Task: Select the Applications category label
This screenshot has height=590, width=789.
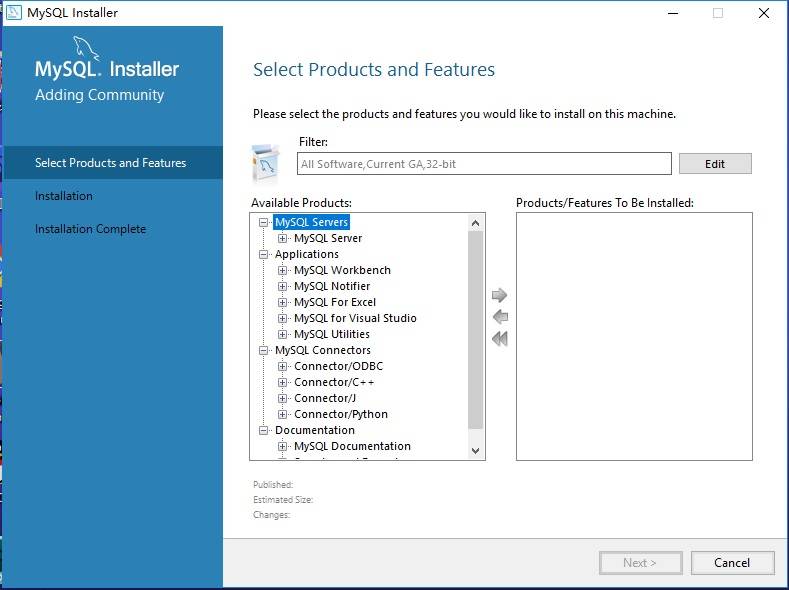Action: pyautogui.click(x=306, y=255)
